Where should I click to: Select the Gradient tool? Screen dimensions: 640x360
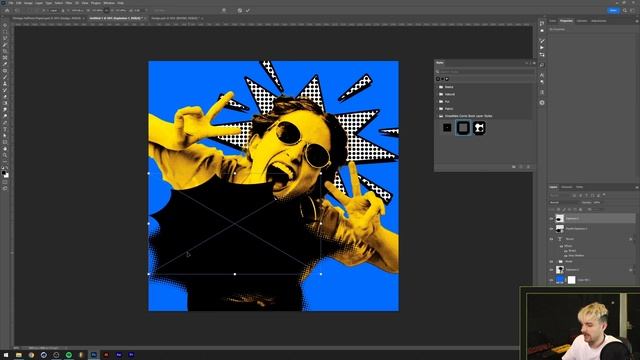click(5, 103)
